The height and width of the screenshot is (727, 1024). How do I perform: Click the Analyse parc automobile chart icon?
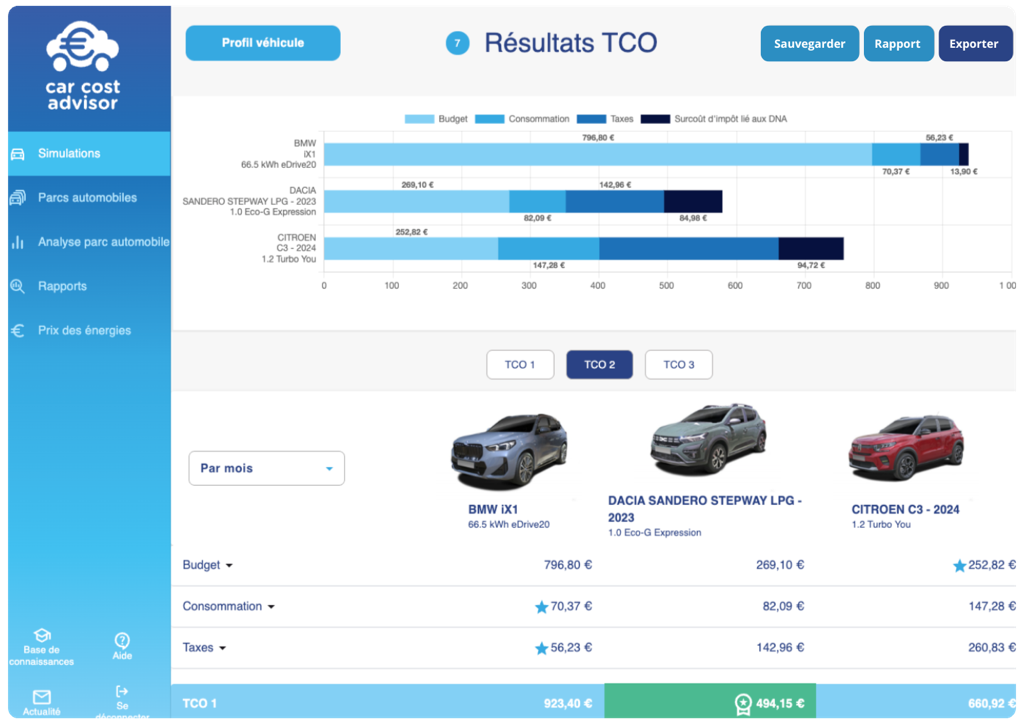(x=18, y=242)
